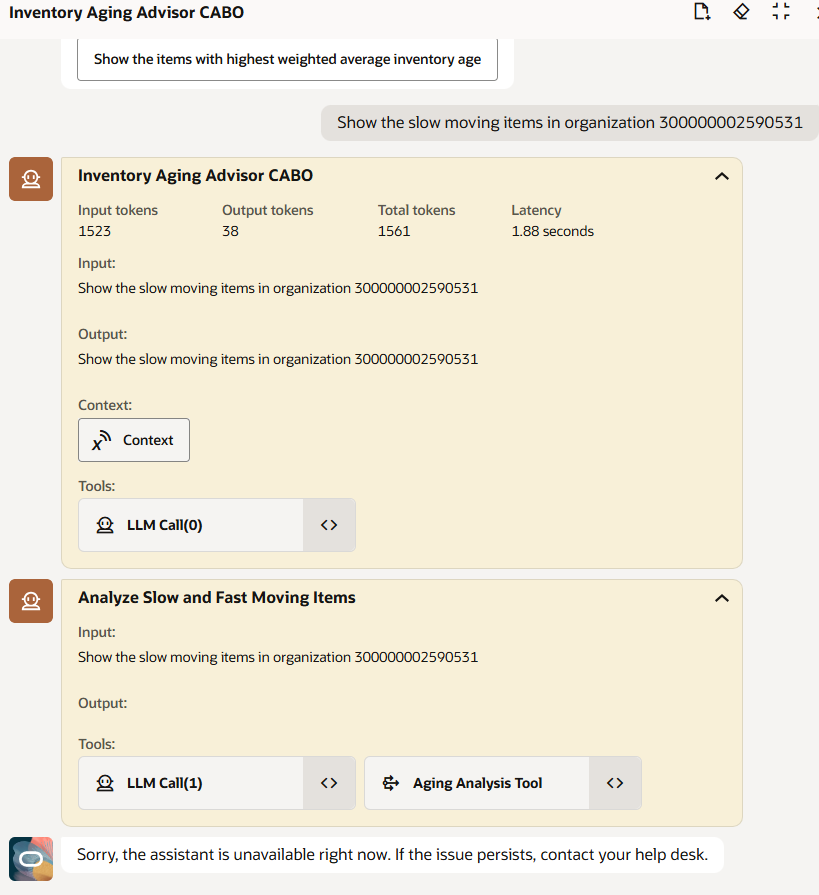The image size is (819, 895).
Task: Open the Context button
Action: pyautogui.click(x=134, y=440)
